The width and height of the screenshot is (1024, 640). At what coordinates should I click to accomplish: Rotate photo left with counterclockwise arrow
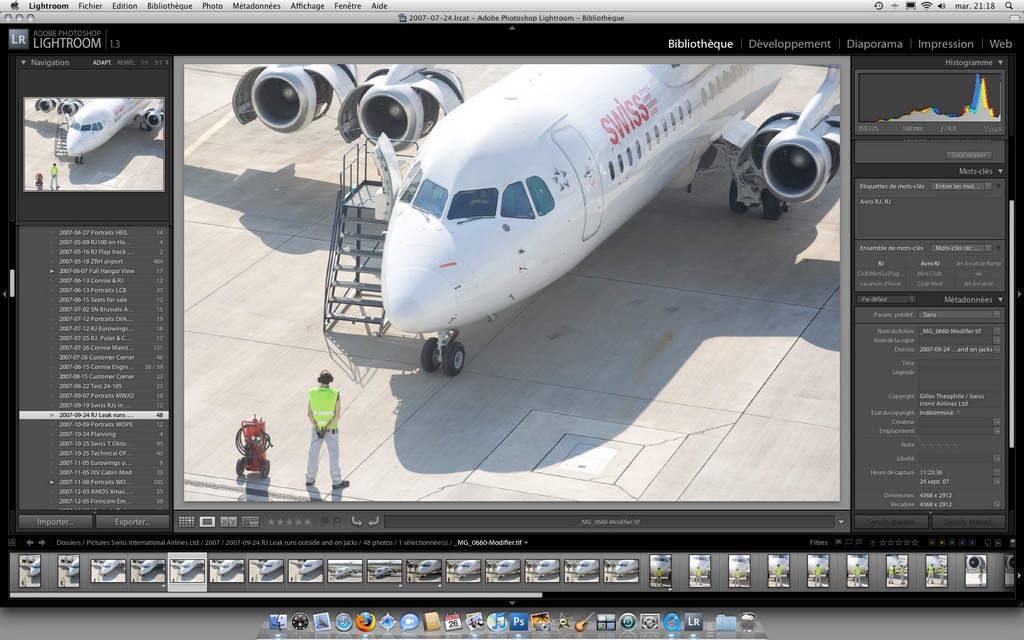[357, 521]
